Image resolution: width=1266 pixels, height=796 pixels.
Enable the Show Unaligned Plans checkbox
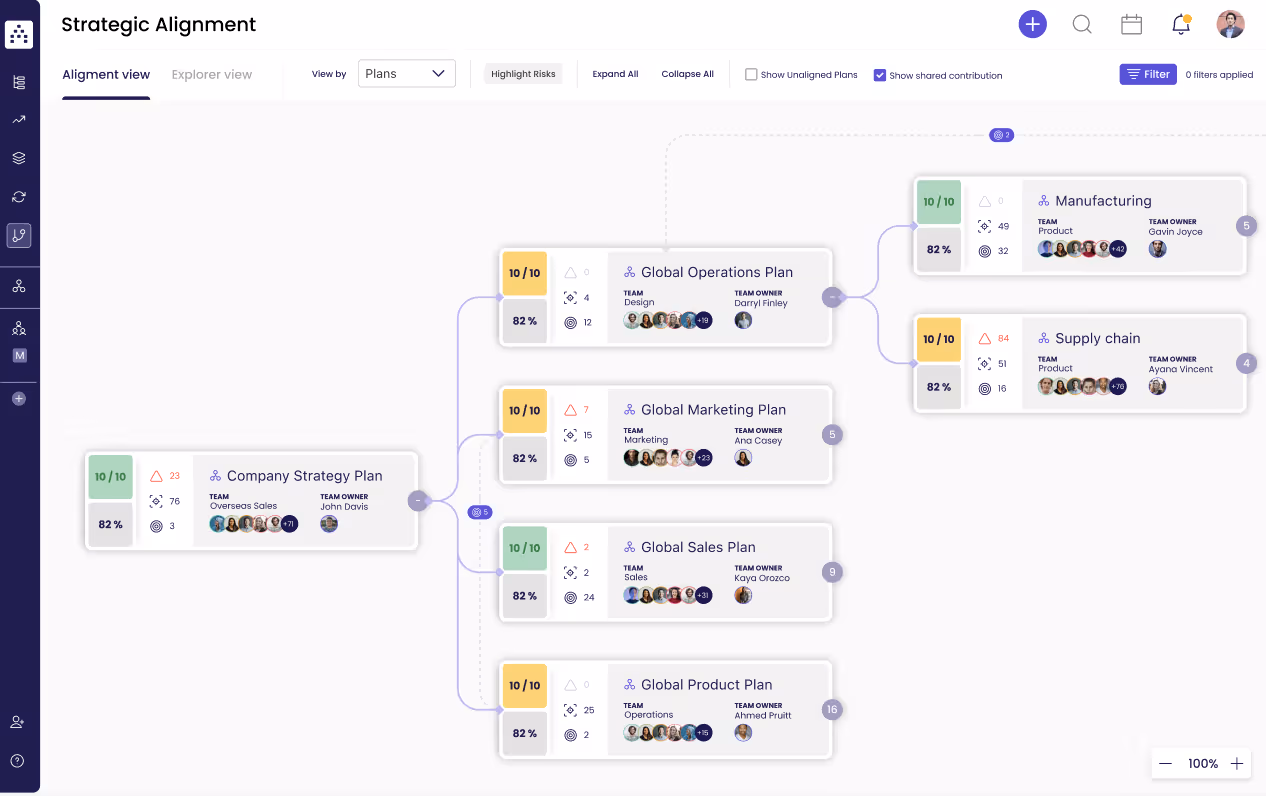(x=749, y=74)
